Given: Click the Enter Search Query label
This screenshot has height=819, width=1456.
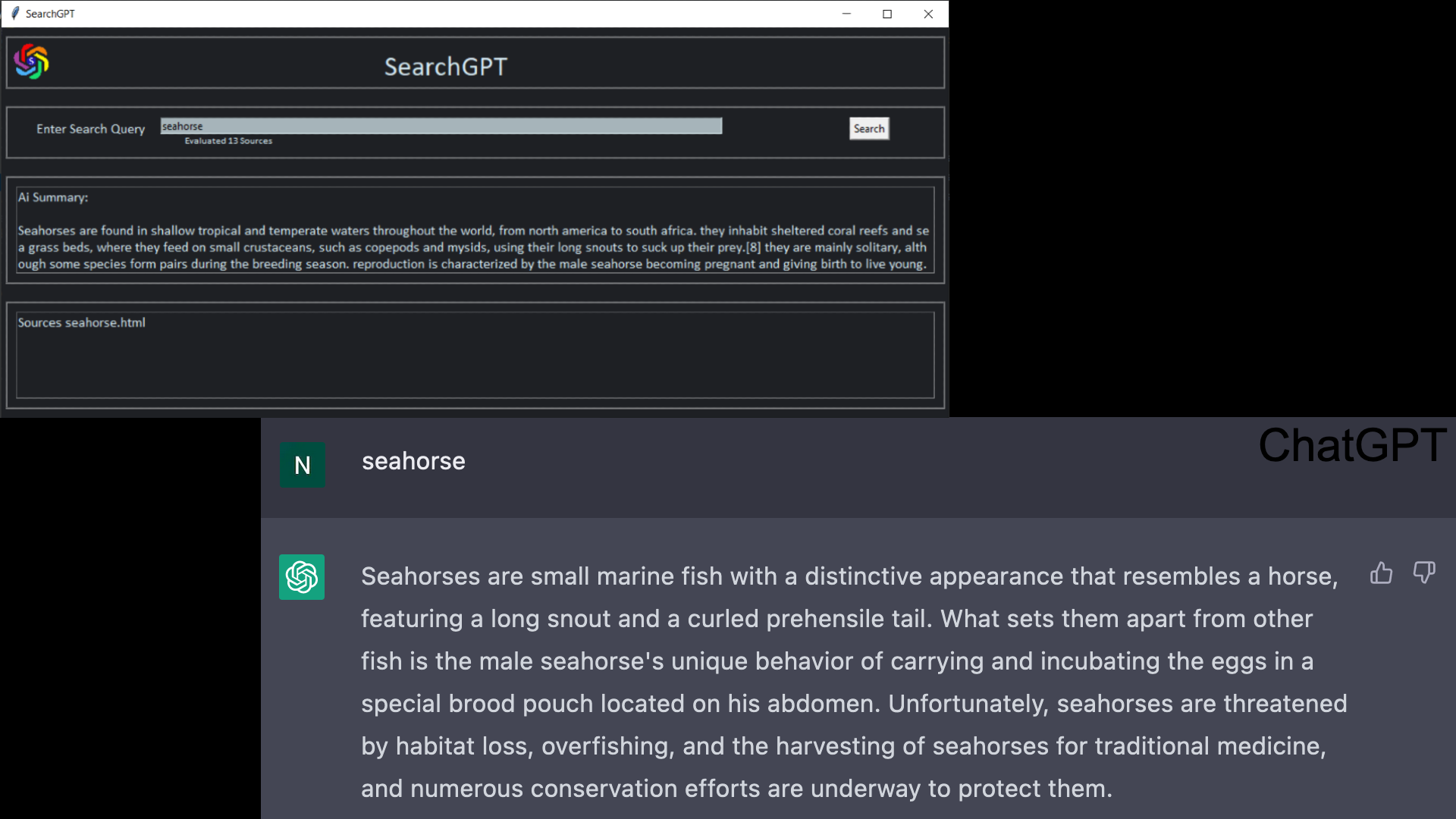Looking at the screenshot, I should click(90, 129).
